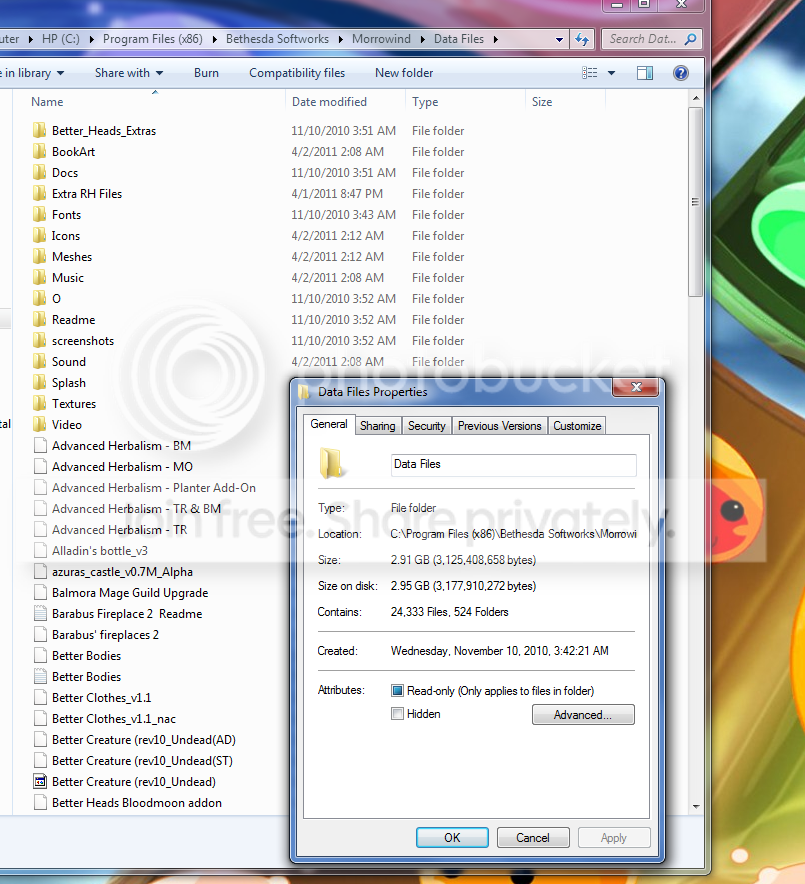This screenshot has width=805, height=884.
Task: Select the Better Heads Bloodmoon addon file
Action: click(136, 802)
